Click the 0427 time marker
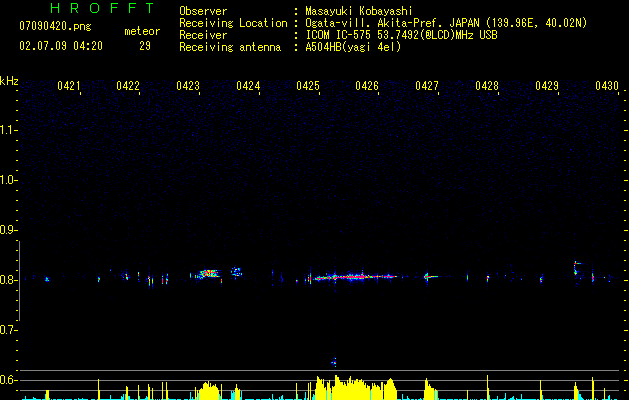This screenshot has height=400, width=629. click(427, 86)
